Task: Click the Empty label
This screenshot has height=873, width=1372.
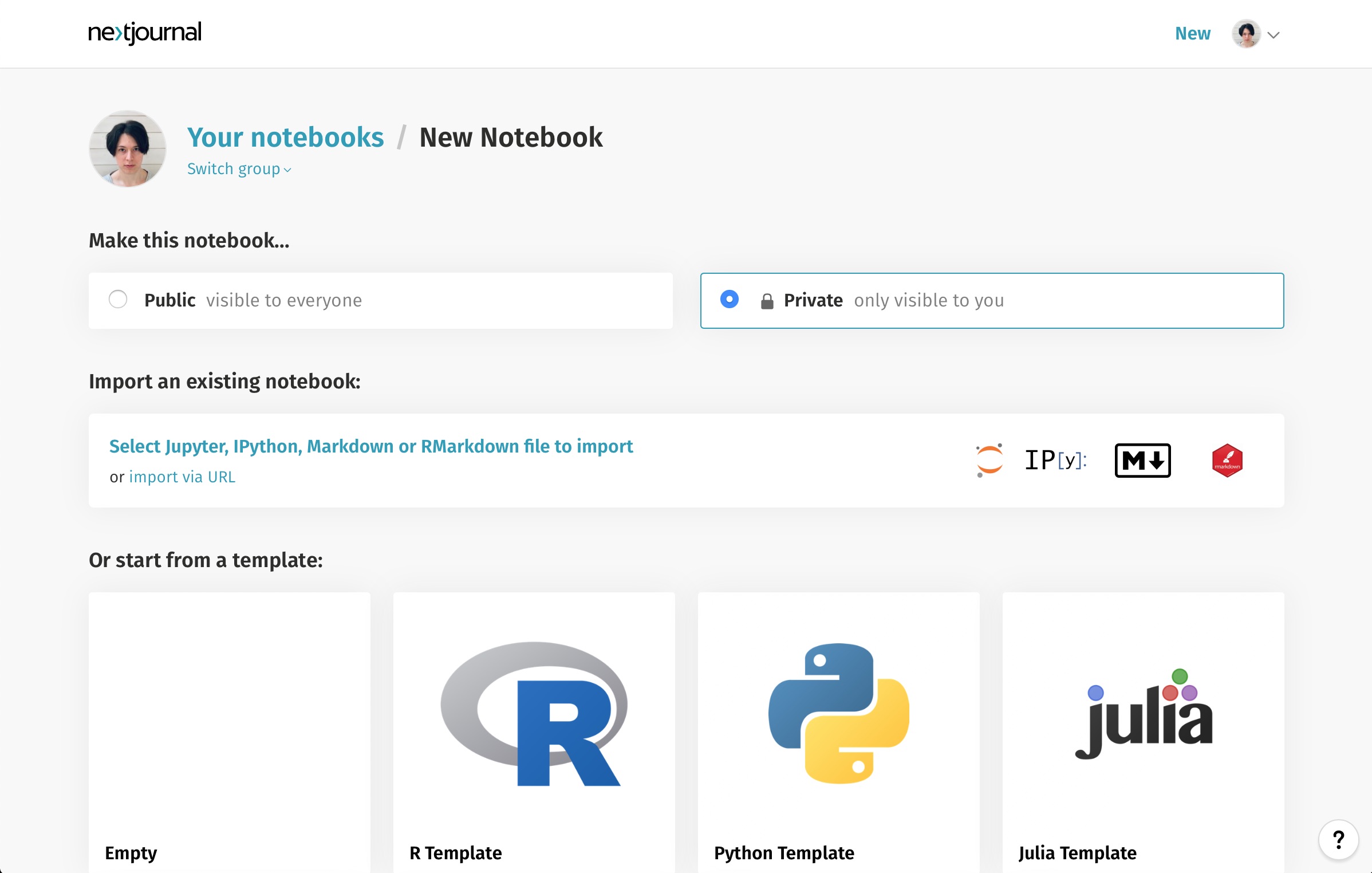Action: click(131, 853)
